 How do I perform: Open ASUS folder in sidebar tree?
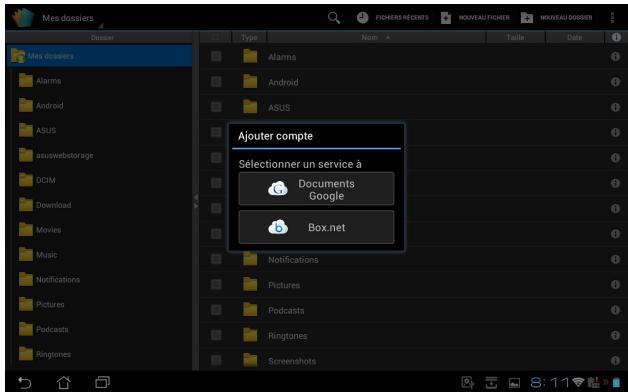coord(38,131)
